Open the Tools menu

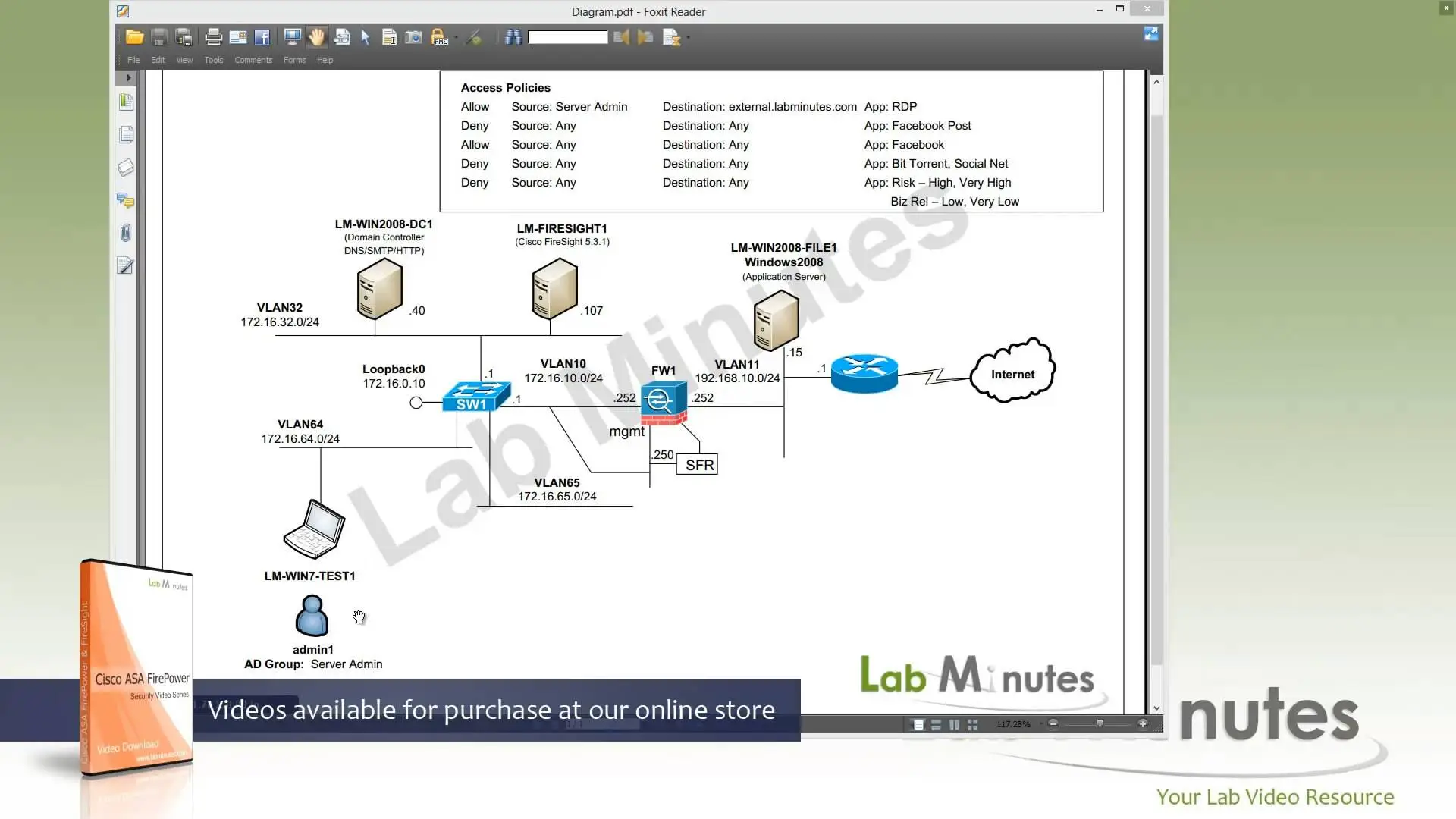pos(214,60)
